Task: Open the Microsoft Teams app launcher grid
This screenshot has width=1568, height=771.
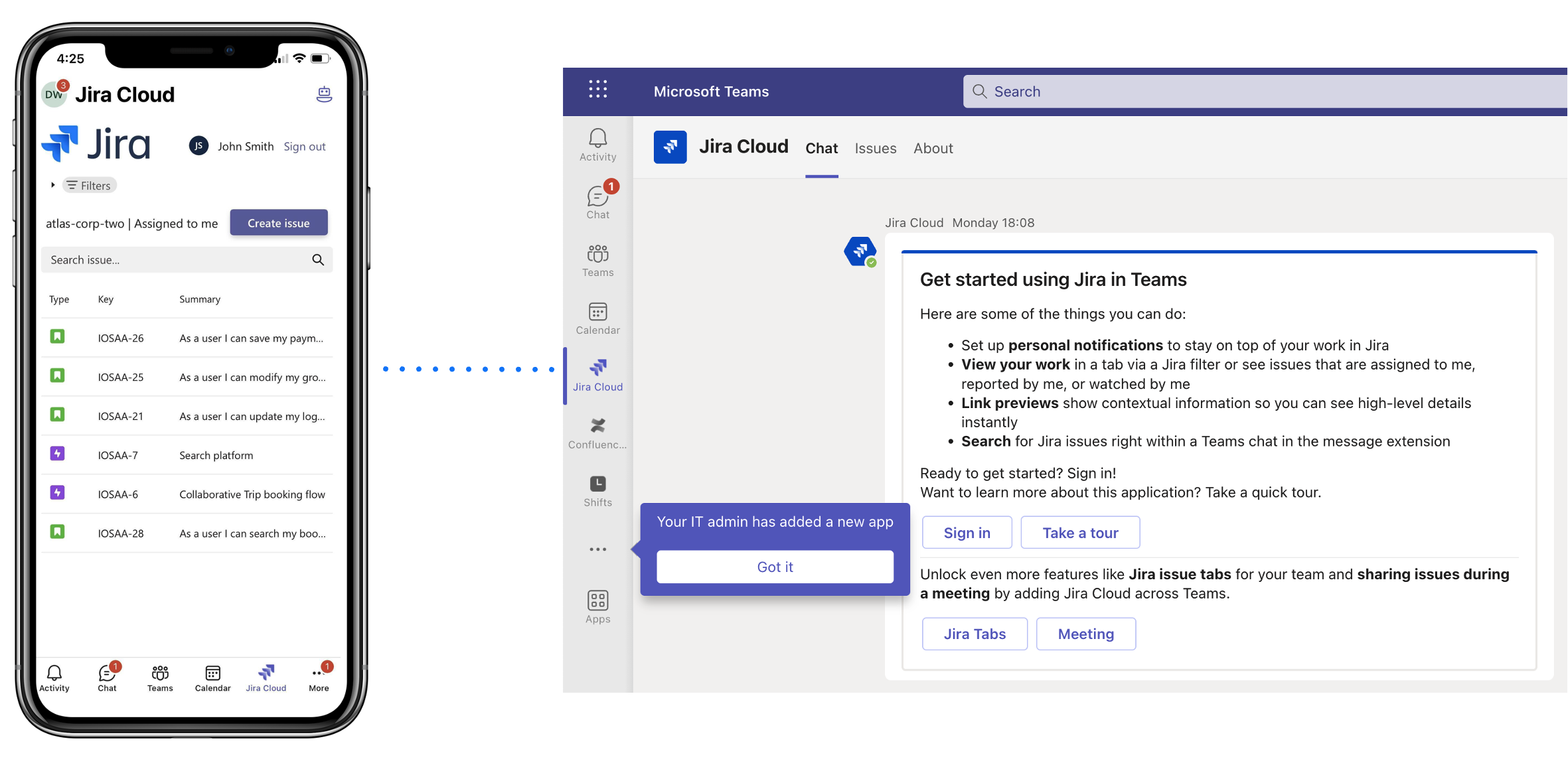Action: pos(597,90)
